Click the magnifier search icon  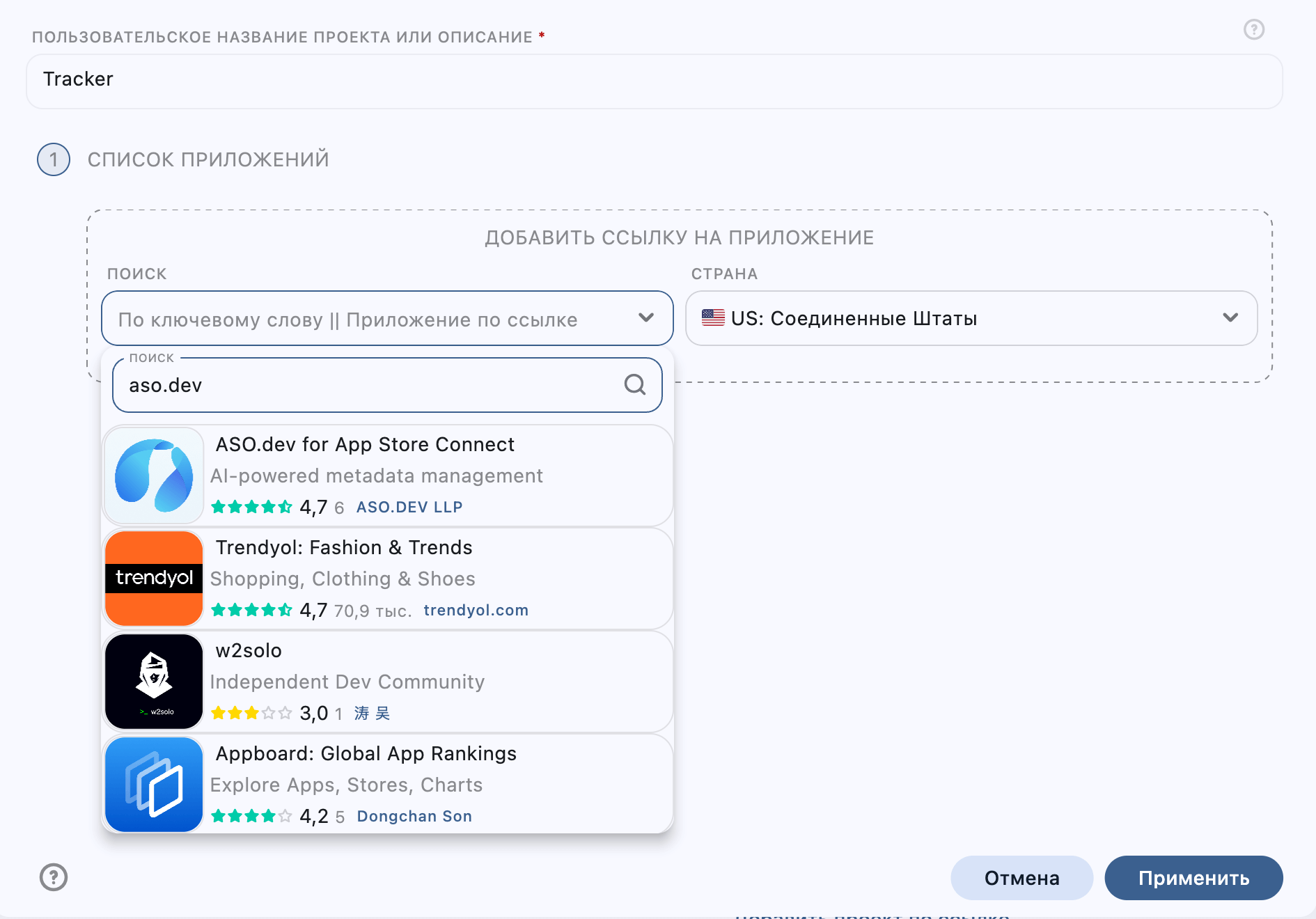click(x=634, y=384)
